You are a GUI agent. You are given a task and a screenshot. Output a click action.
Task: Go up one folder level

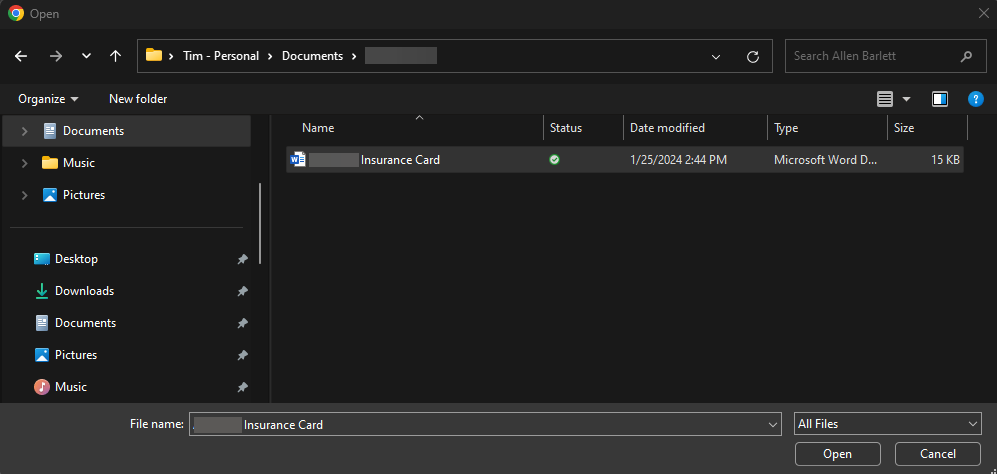click(116, 56)
